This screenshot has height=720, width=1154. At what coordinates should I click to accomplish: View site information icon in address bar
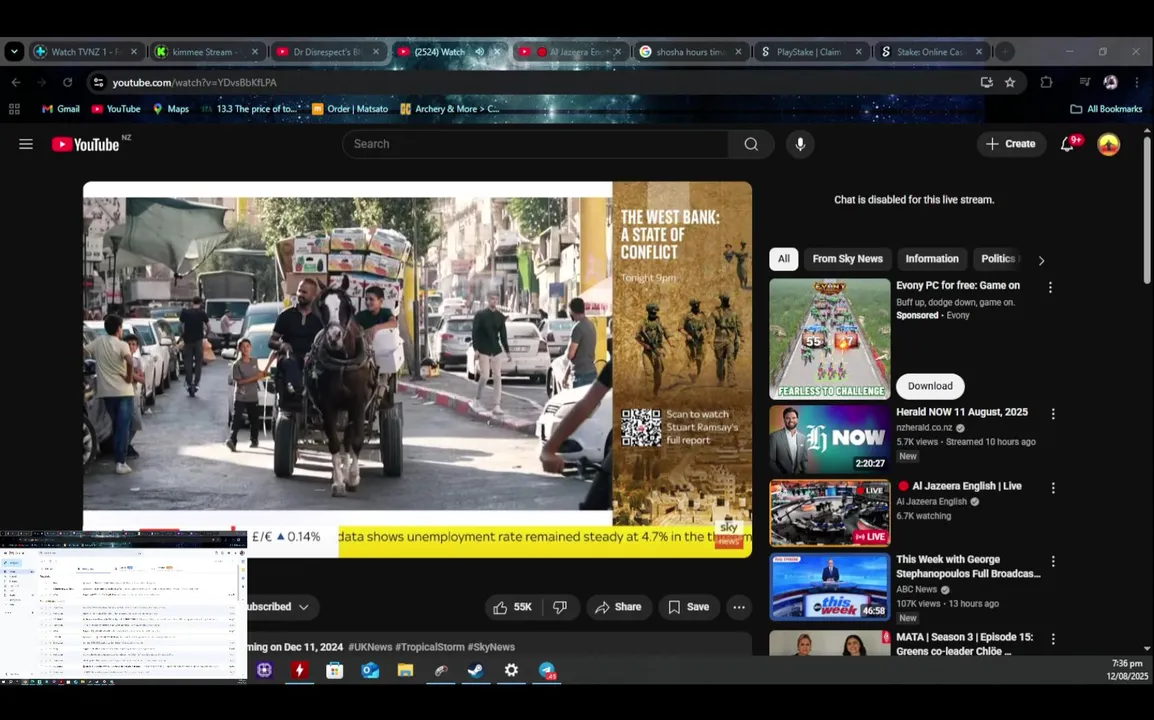[98, 82]
